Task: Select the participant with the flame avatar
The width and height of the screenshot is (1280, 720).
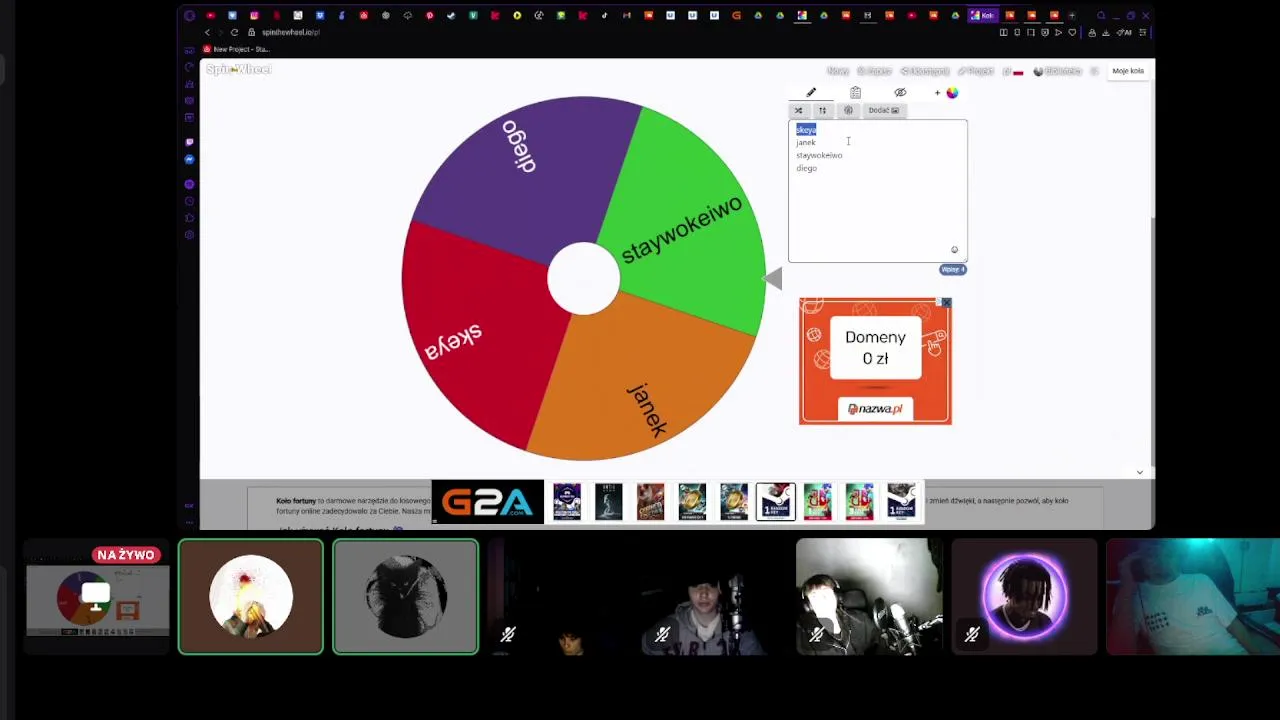Action: tap(251, 597)
